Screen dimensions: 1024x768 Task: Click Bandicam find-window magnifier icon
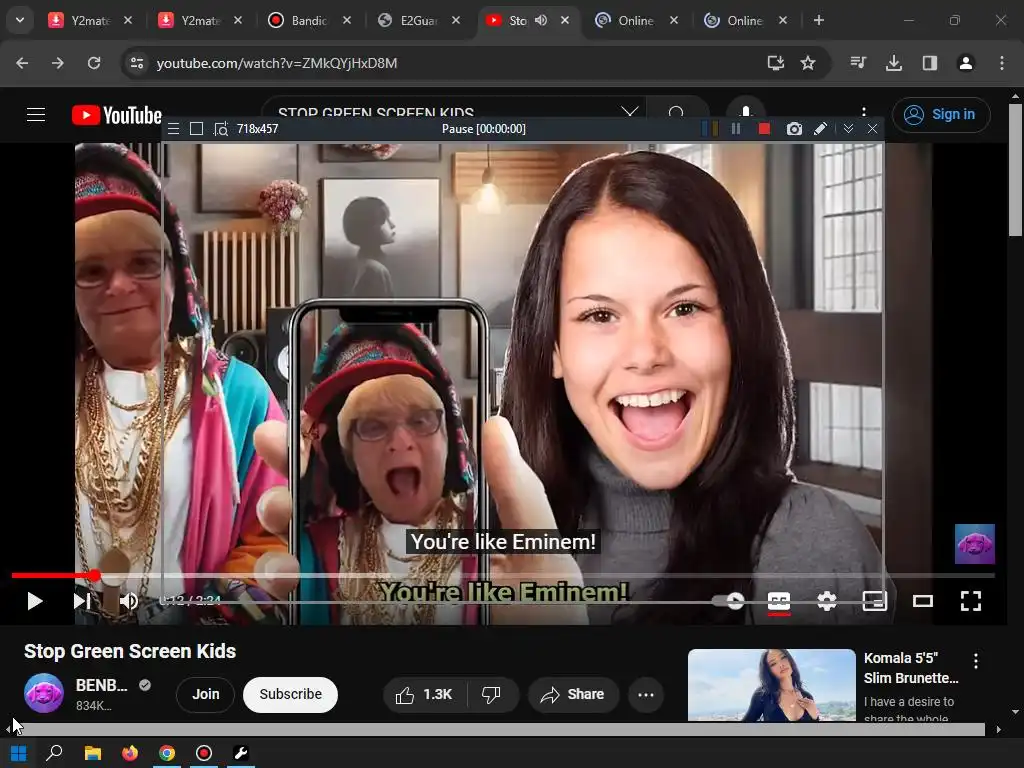tap(221, 129)
